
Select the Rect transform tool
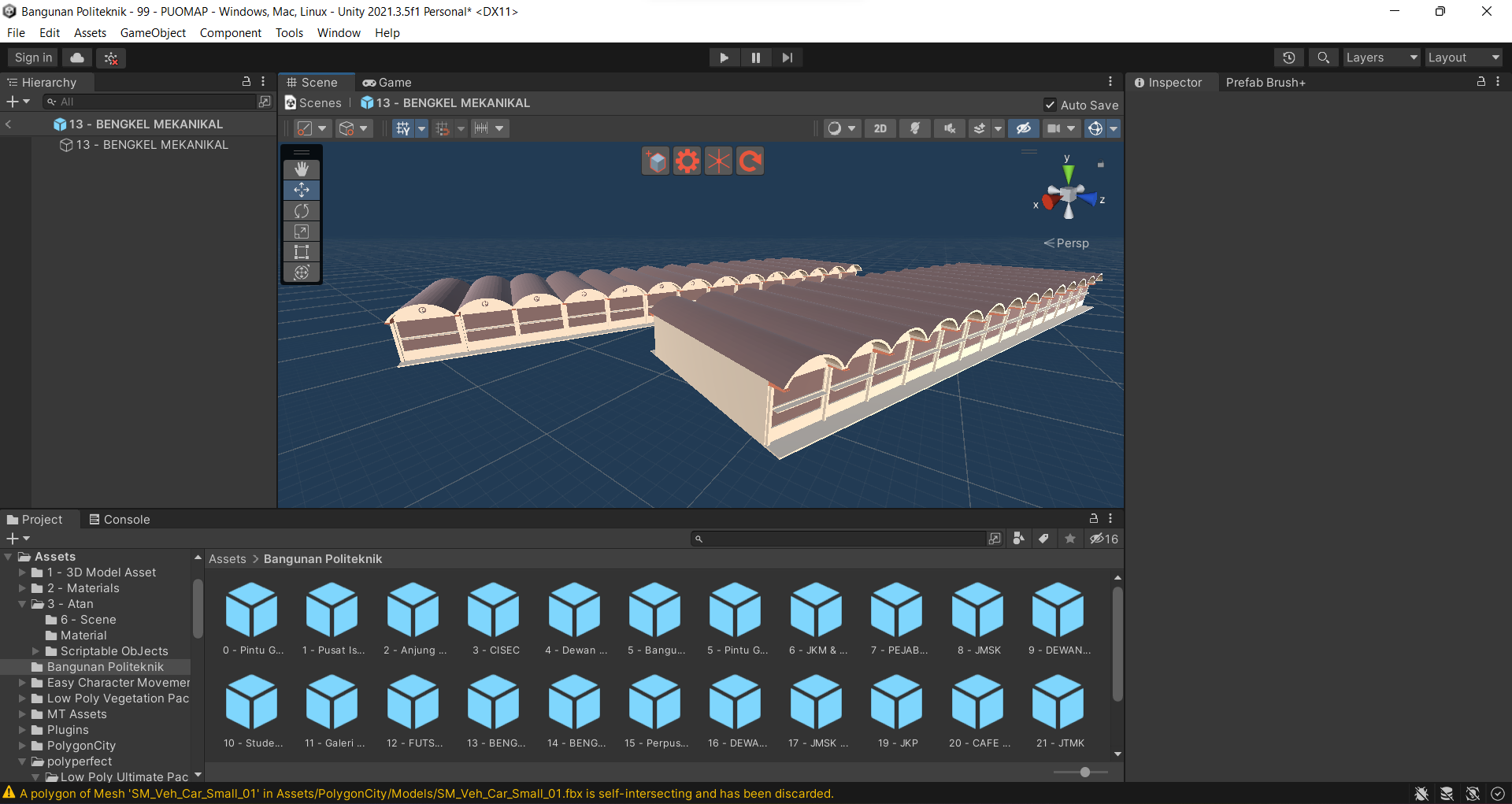(302, 252)
